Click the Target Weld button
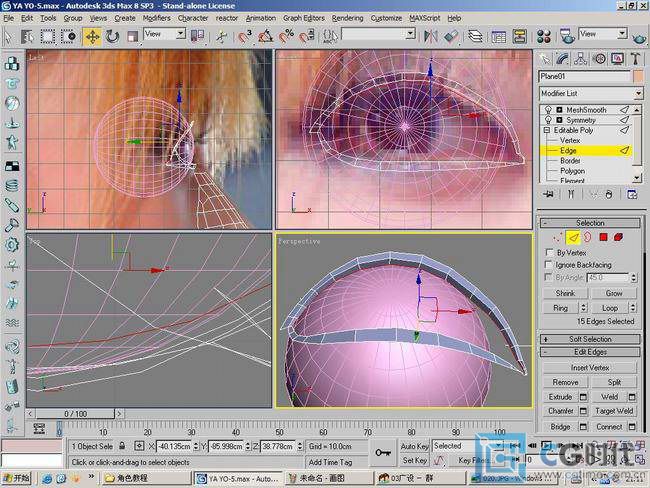 coord(614,411)
